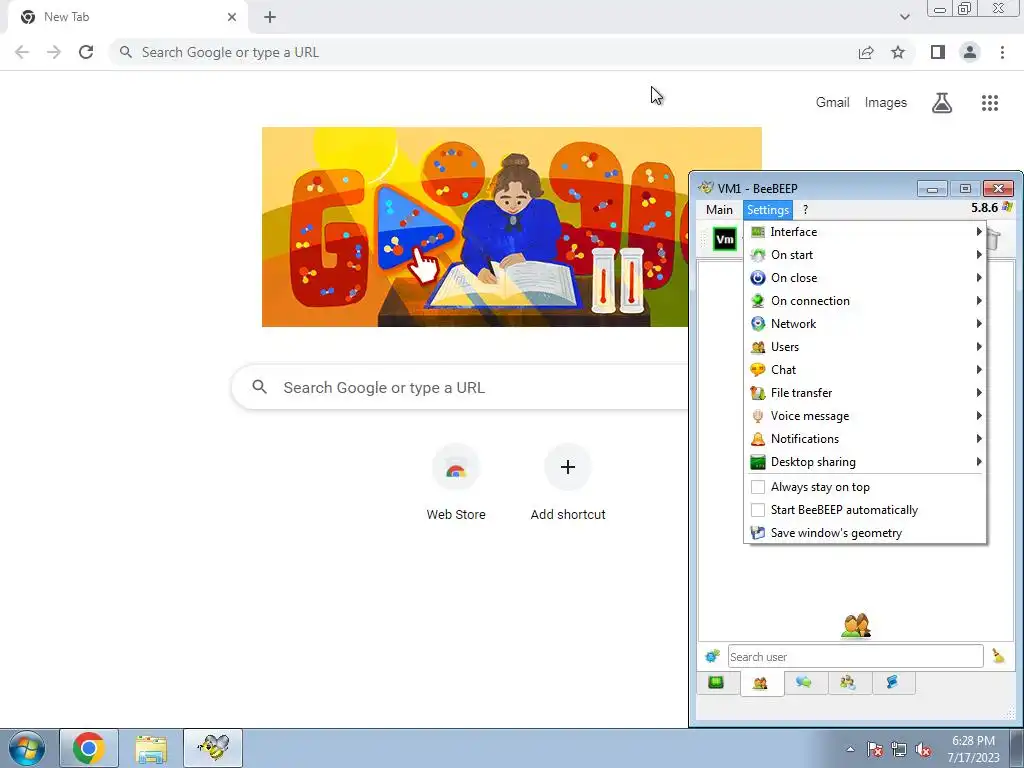Open the Main menu in BeeBEEP
Image resolution: width=1024 pixels, height=768 pixels.
click(x=719, y=210)
